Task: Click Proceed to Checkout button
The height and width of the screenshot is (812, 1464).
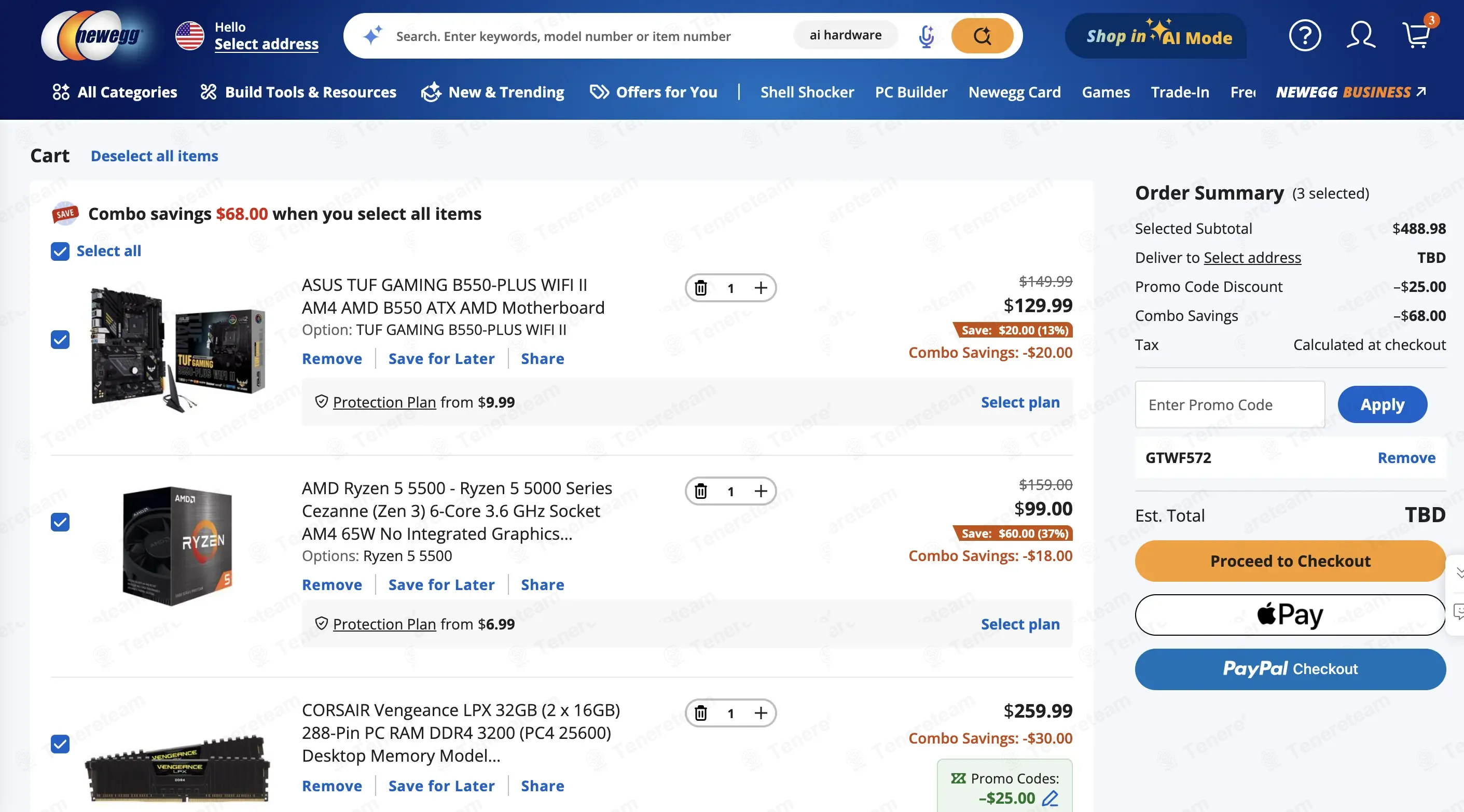Action: point(1290,561)
